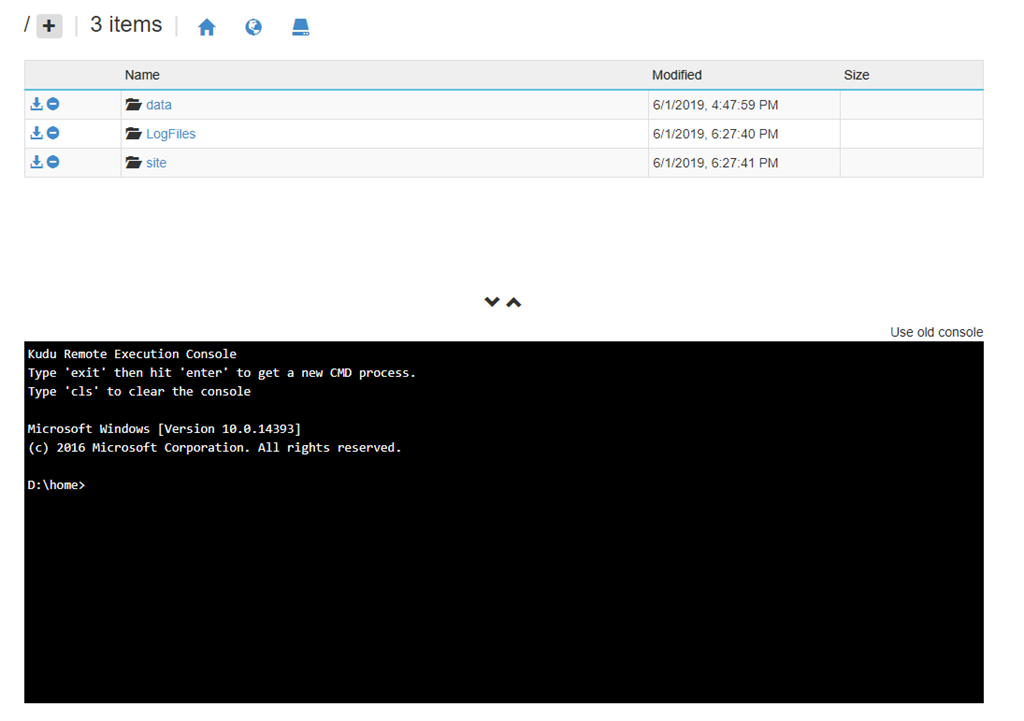Download the LogFiles folder

point(36,133)
